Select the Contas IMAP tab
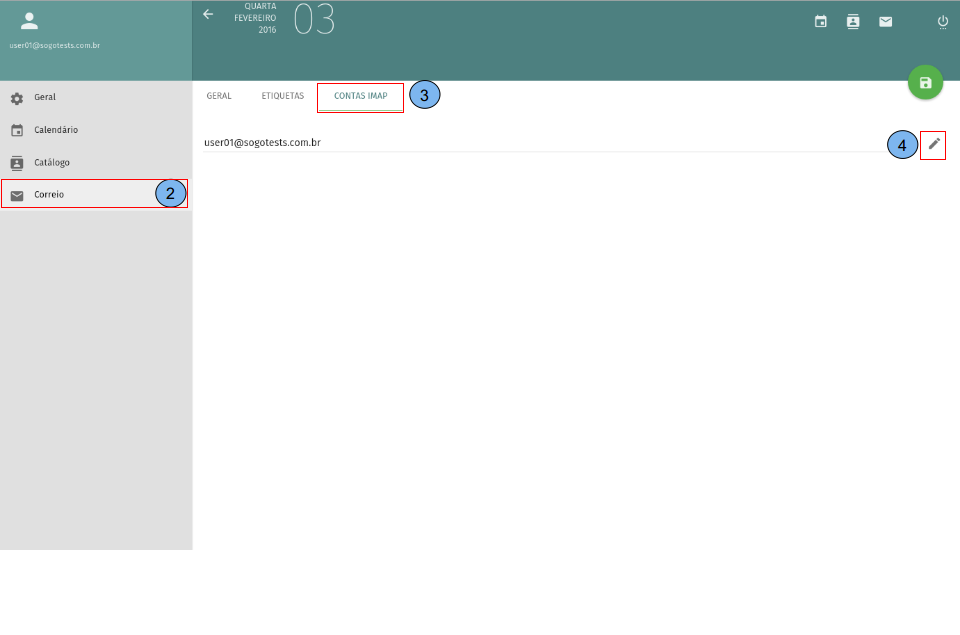The width and height of the screenshot is (960, 635). tap(360, 96)
